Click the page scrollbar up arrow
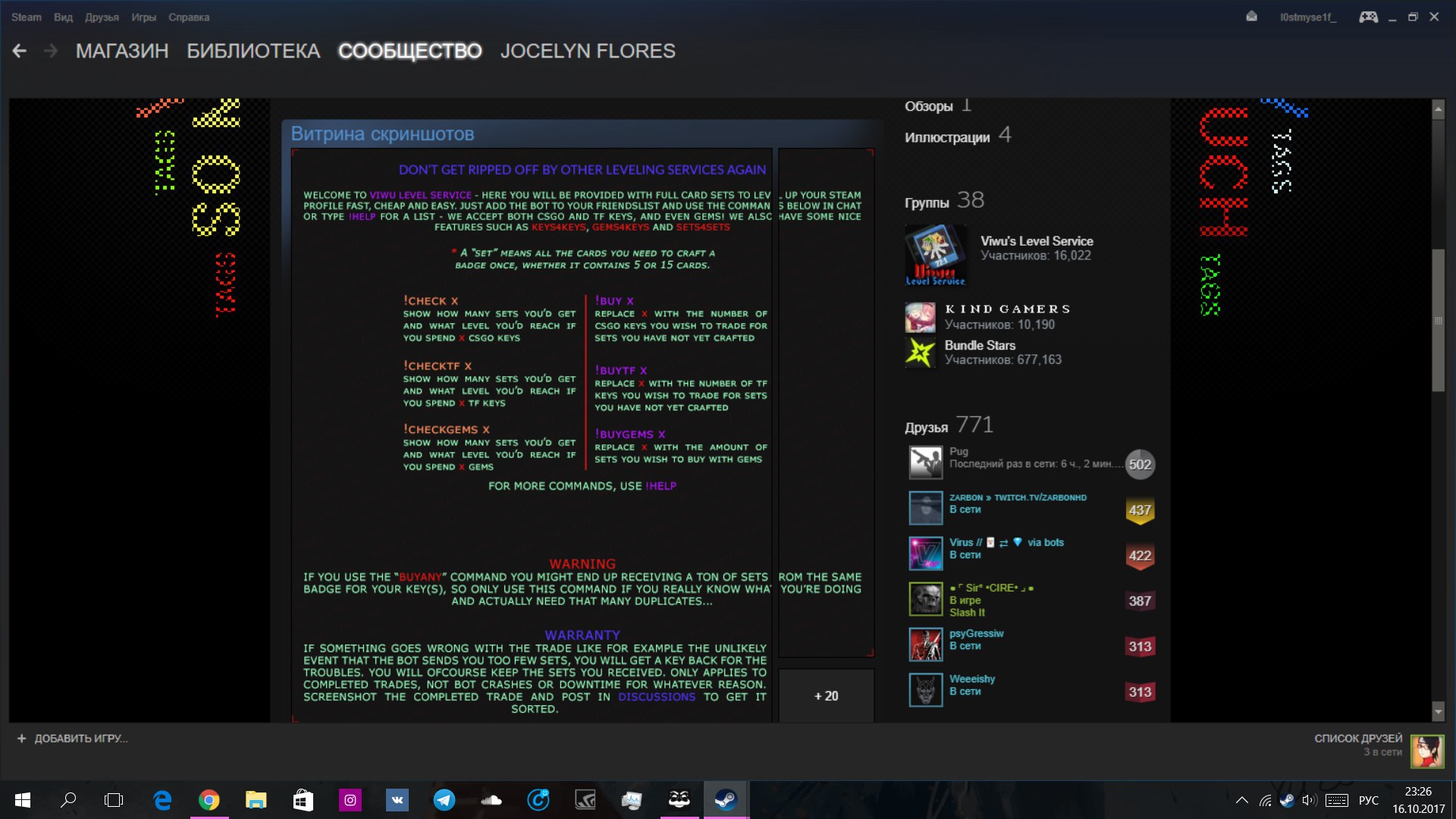This screenshot has height=819, width=1456. (x=1438, y=109)
